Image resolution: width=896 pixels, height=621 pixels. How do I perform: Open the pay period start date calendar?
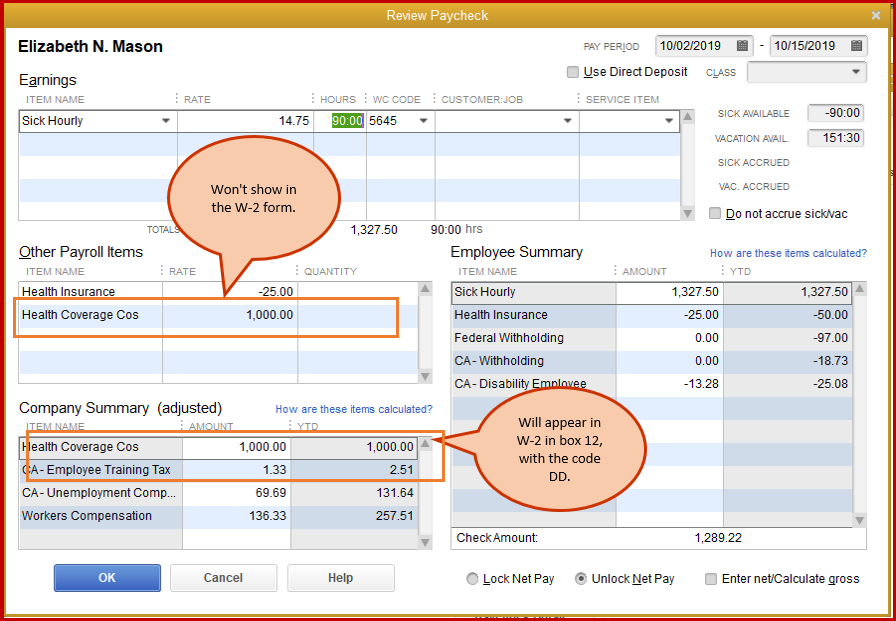click(x=742, y=46)
